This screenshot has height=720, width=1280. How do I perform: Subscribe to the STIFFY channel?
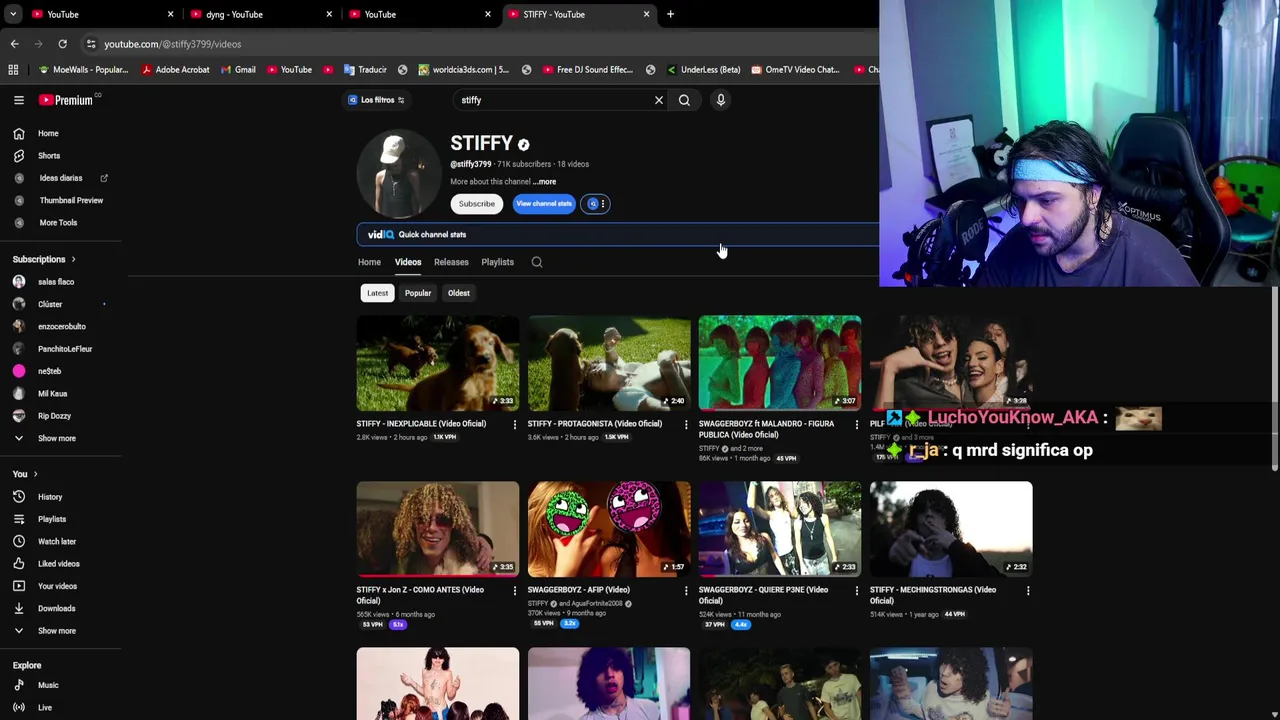pyautogui.click(x=476, y=204)
